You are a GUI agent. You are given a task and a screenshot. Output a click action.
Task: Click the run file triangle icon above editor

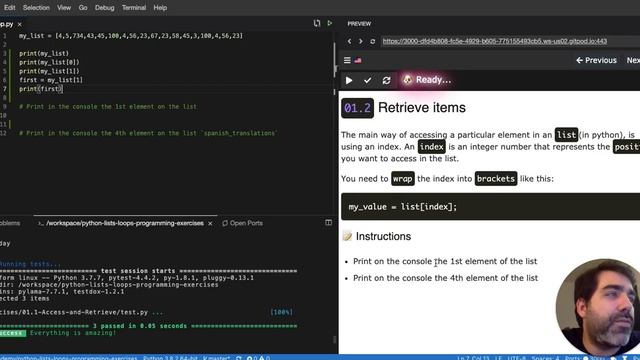tap(330, 23)
